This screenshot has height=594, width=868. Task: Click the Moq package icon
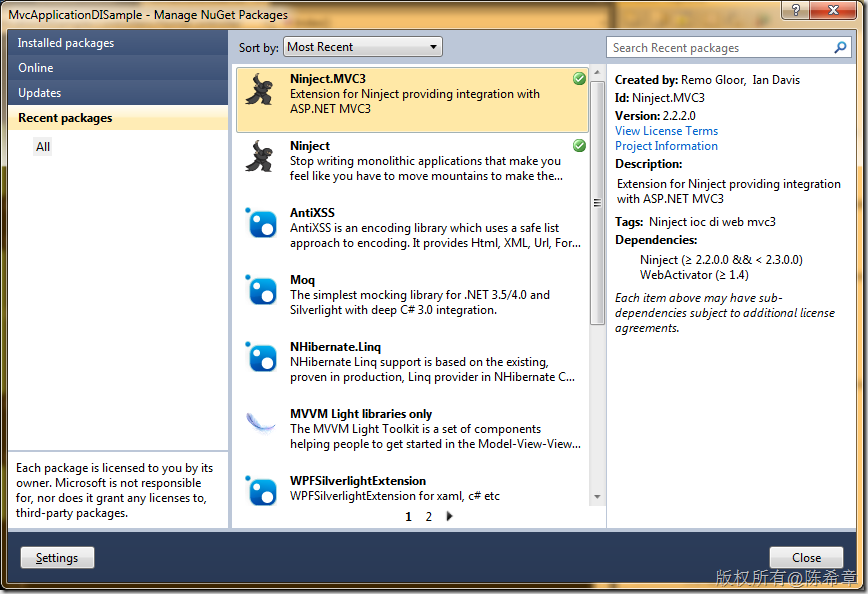tap(261, 290)
